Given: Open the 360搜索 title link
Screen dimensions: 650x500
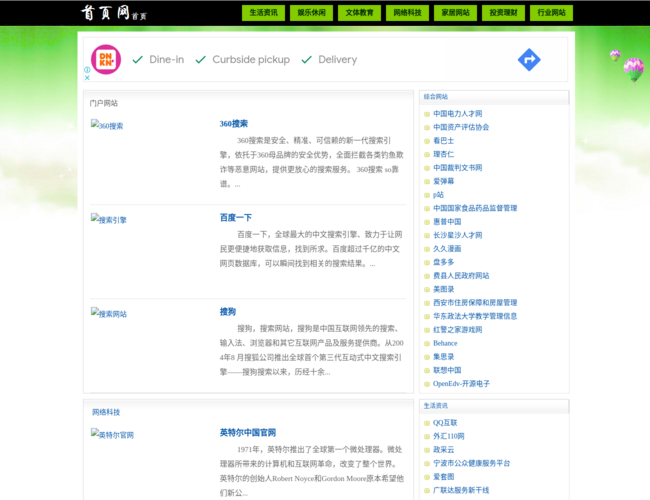Looking at the screenshot, I should 233,124.
